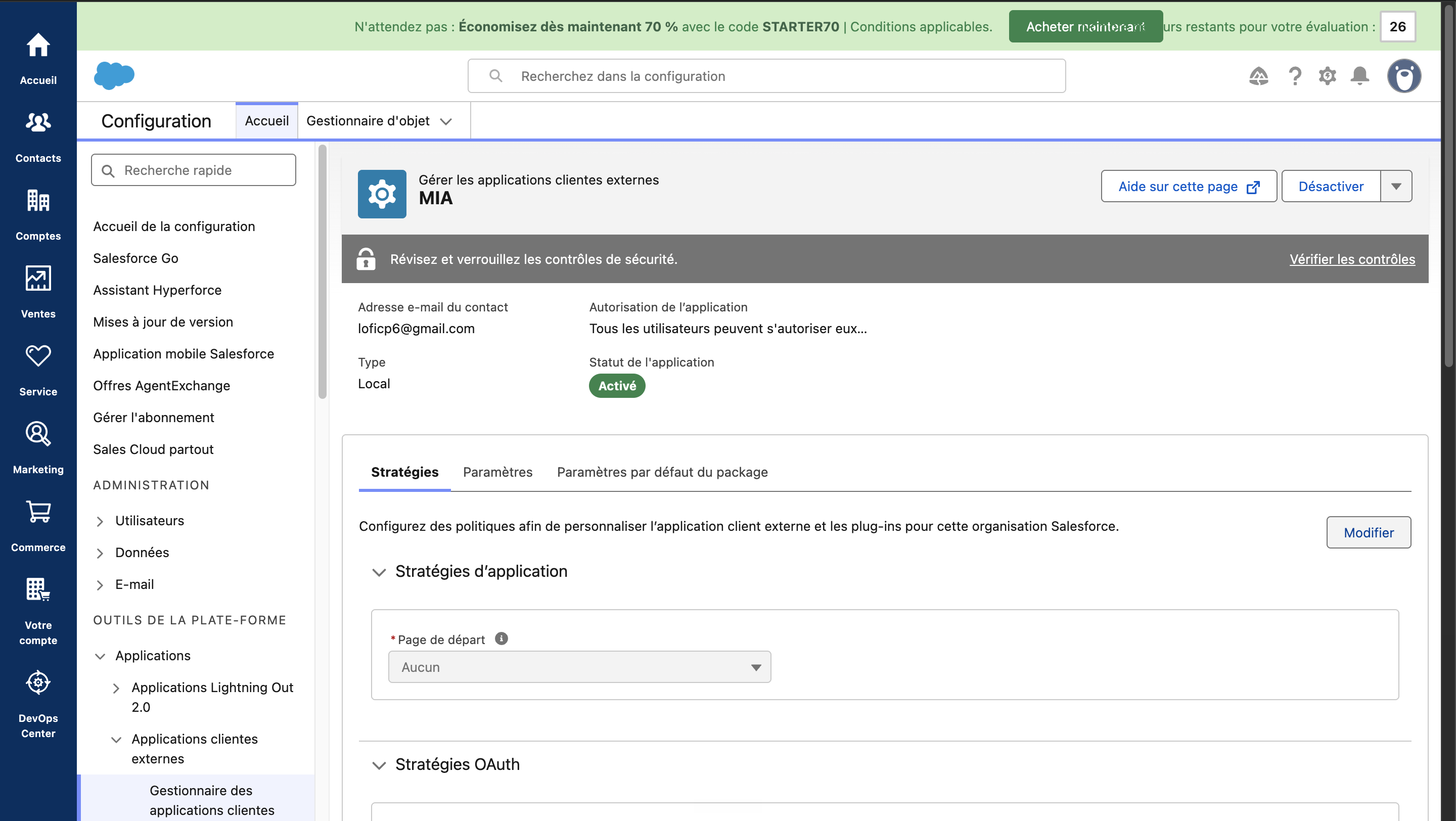Open Accueil de la configuration link
Image resolution: width=1456 pixels, height=821 pixels.
click(173, 226)
